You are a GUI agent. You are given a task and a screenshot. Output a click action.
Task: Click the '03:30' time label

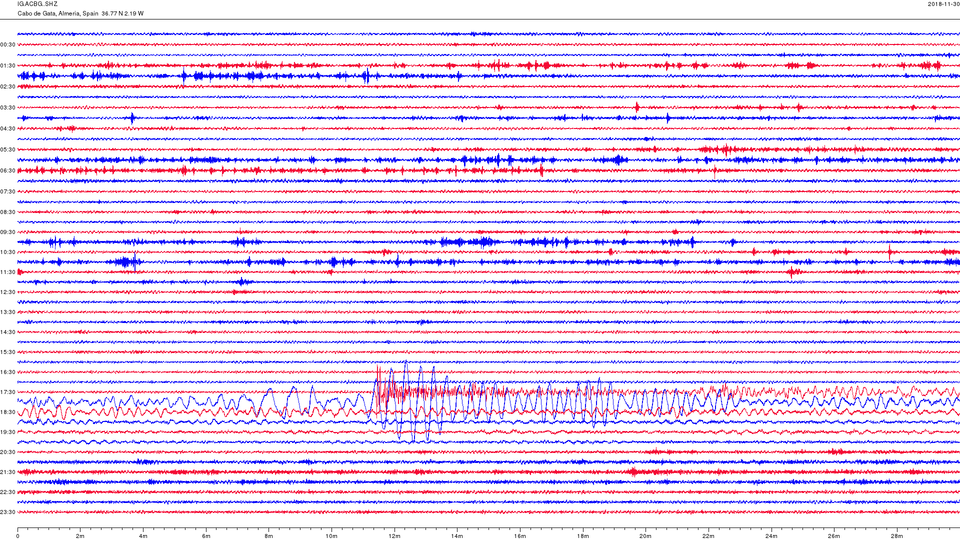pyautogui.click(x=8, y=108)
